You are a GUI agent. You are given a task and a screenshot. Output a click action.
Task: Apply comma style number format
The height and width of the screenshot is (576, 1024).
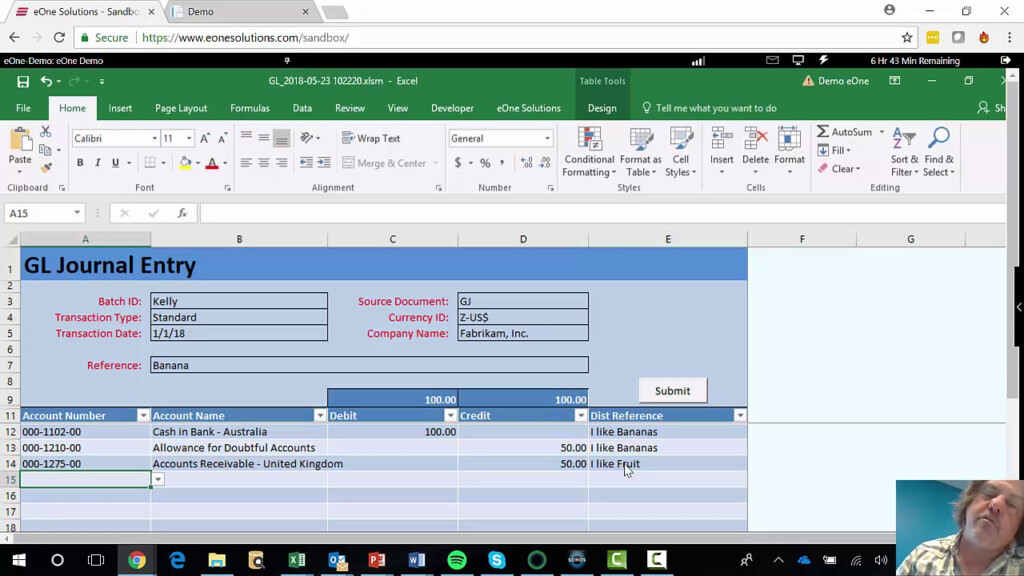[x=502, y=163]
